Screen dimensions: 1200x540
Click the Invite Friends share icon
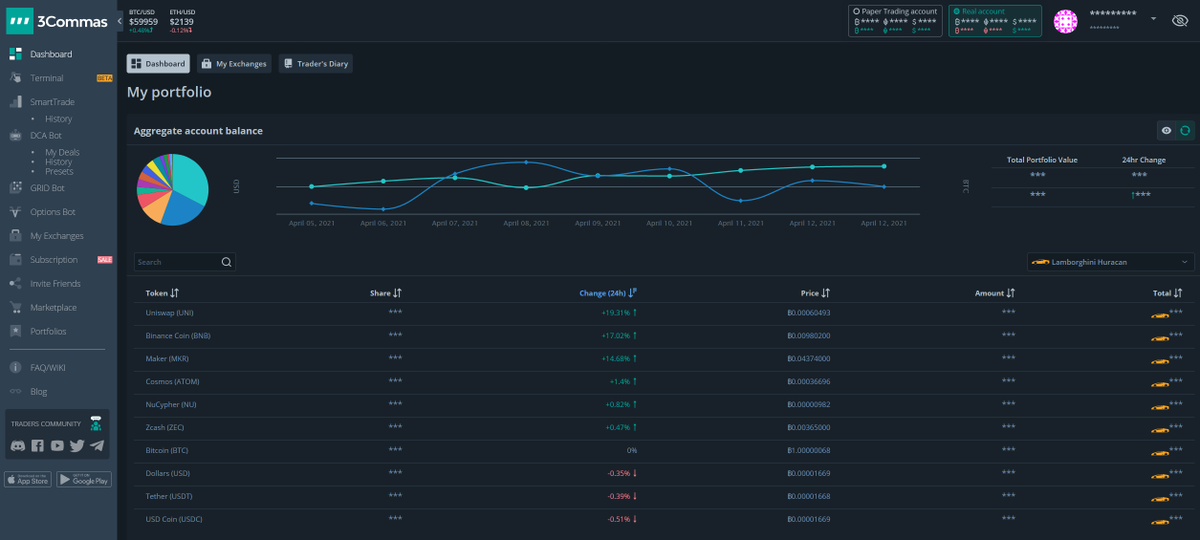(16, 284)
